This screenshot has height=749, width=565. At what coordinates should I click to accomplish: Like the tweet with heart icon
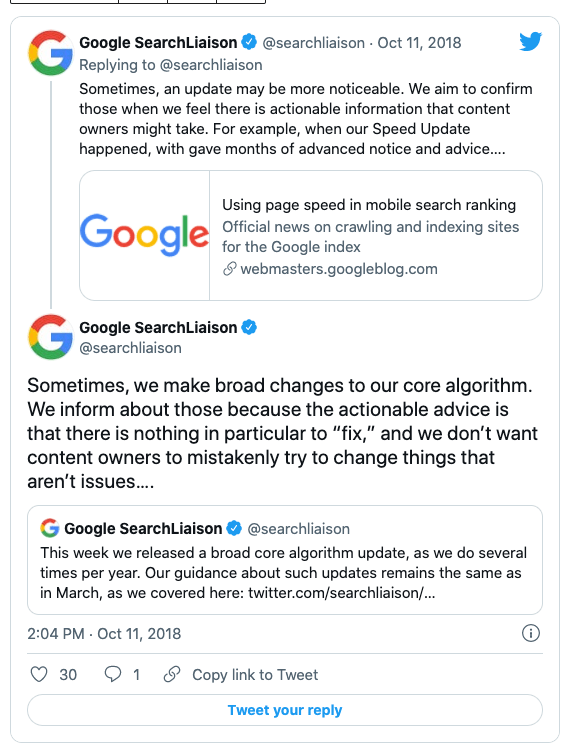(39, 674)
